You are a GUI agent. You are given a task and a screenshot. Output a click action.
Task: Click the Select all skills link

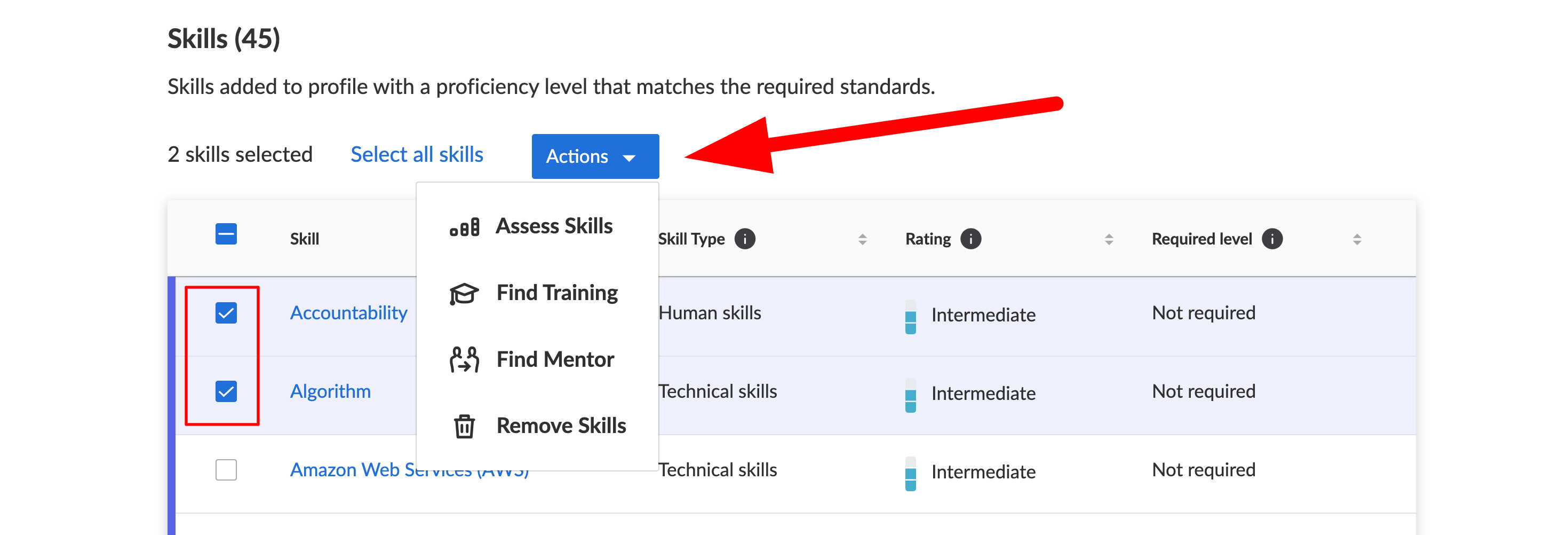coord(416,155)
